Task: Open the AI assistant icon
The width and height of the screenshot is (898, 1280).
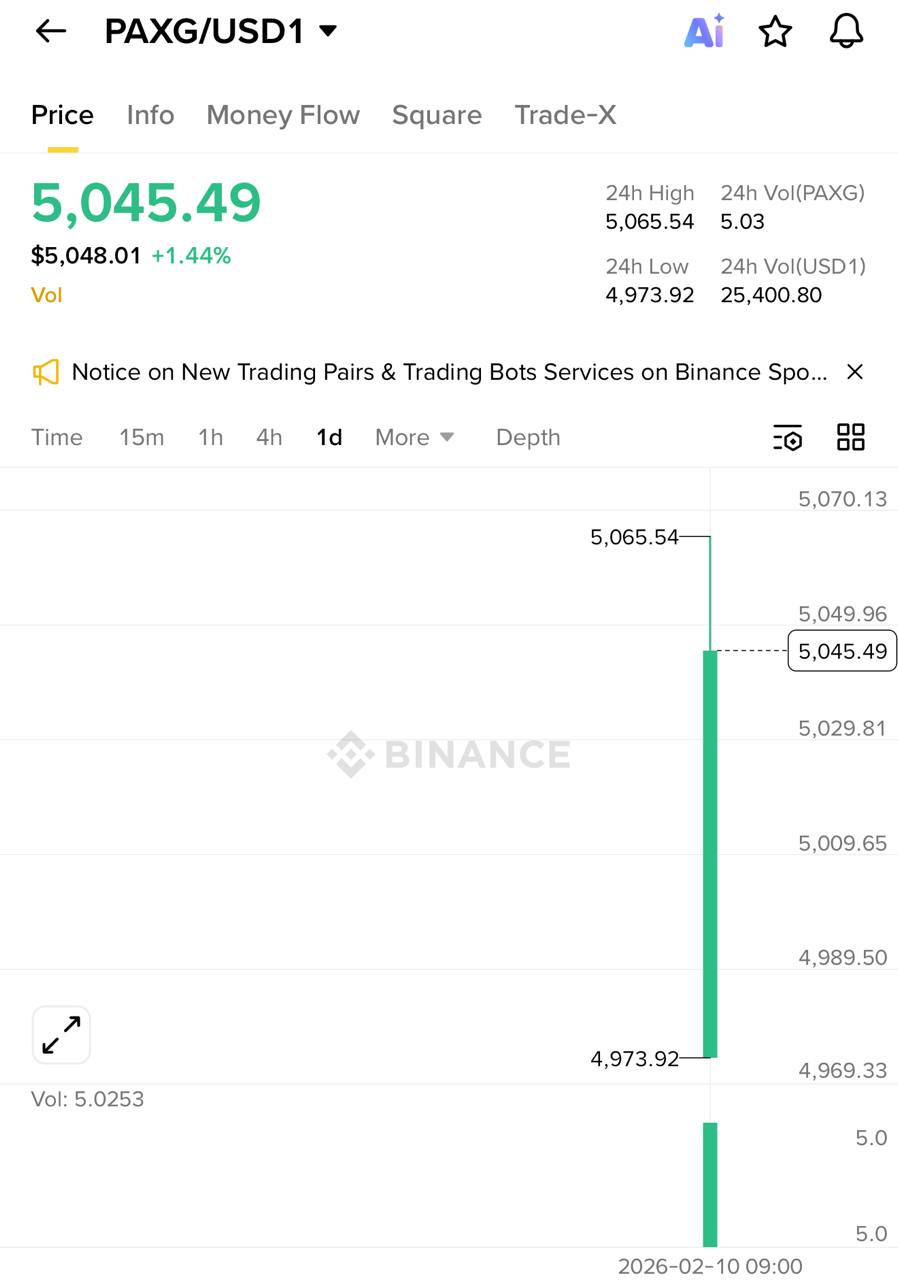Action: (704, 32)
